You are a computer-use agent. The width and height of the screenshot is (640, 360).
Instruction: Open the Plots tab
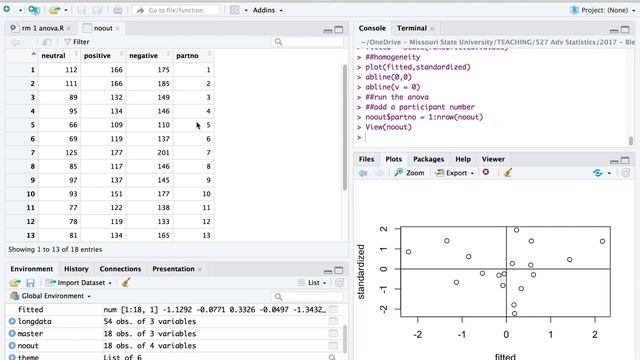click(x=393, y=159)
